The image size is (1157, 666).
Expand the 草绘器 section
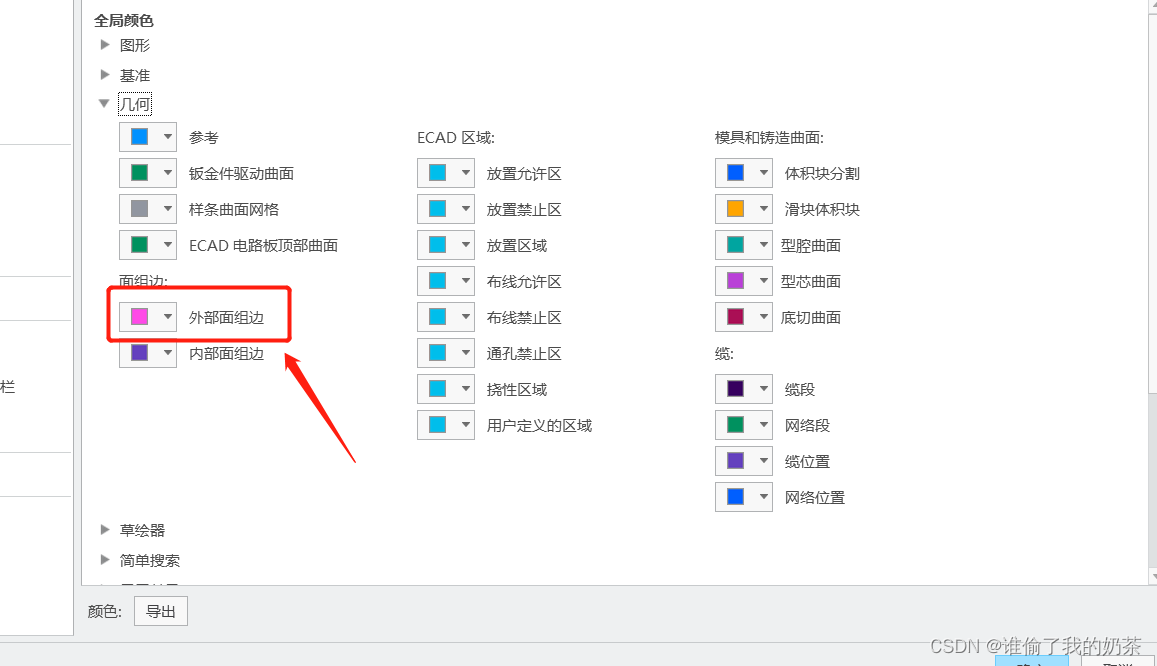pos(105,530)
